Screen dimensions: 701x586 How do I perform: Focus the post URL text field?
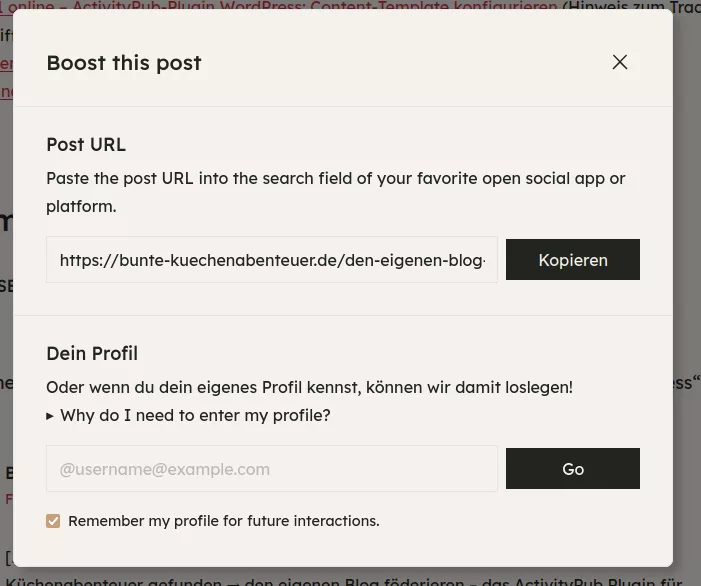(271, 260)
